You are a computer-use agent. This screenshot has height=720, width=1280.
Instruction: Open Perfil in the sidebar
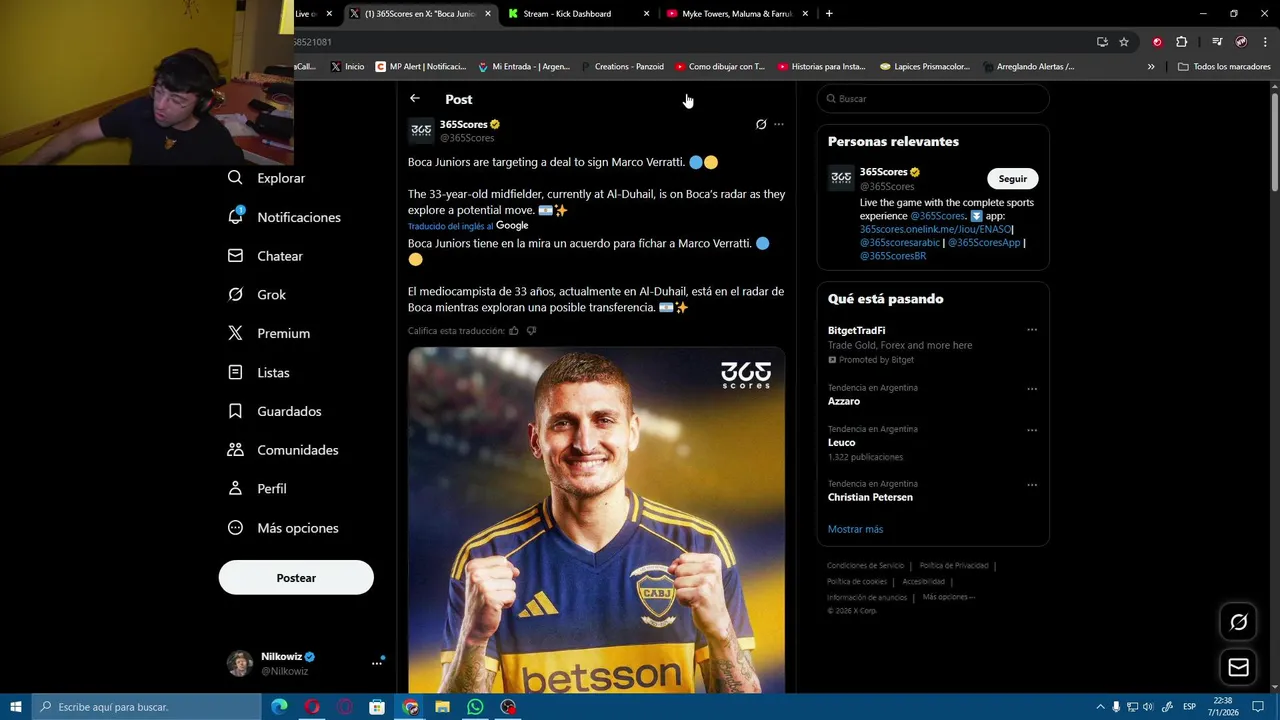pos(258,489)
